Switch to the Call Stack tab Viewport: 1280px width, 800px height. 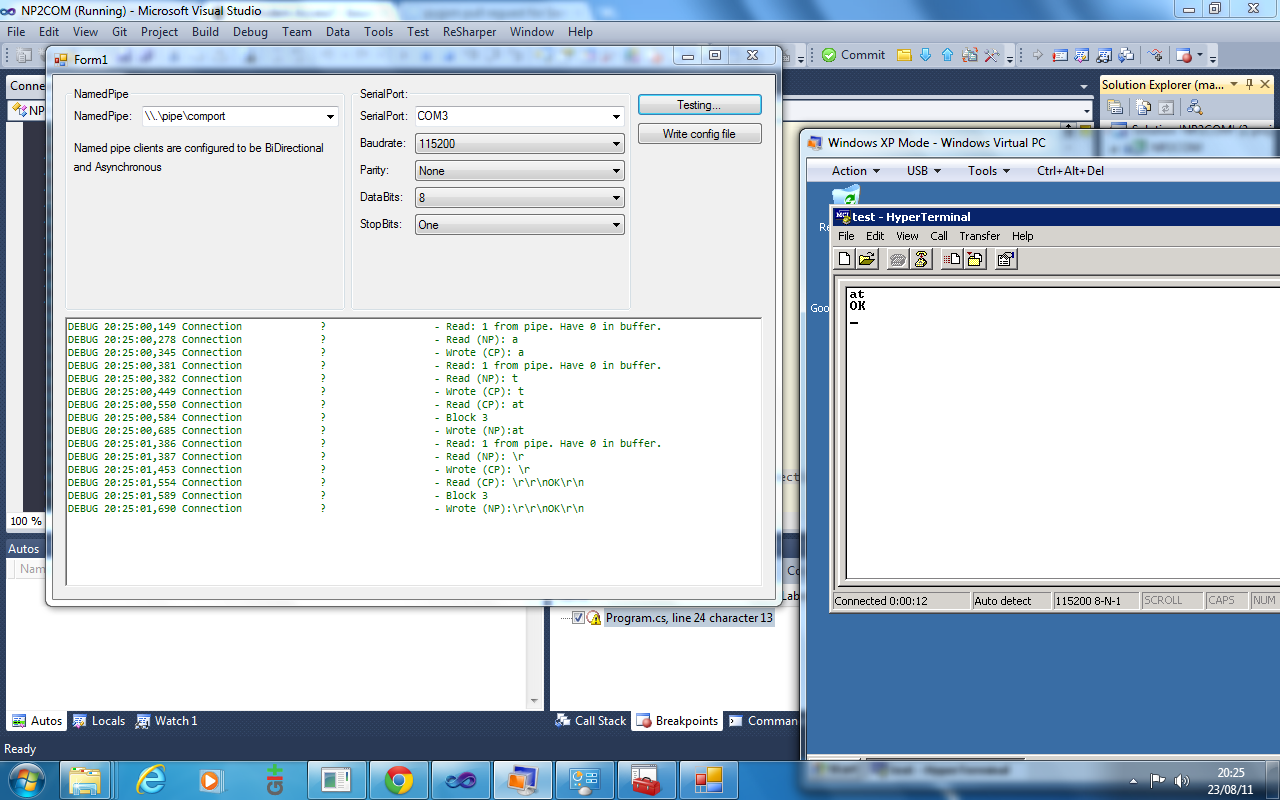(x=591, y=720)
